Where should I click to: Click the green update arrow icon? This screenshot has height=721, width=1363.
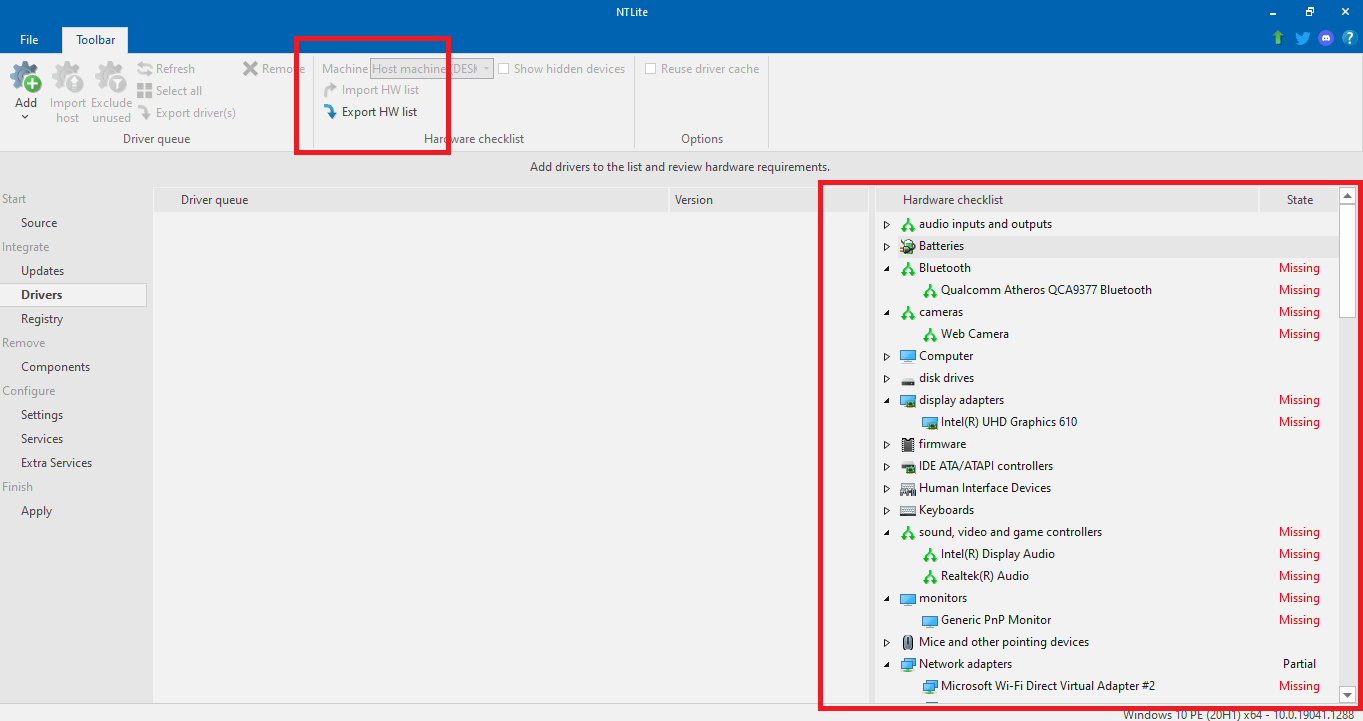(x=1277, y=36)
